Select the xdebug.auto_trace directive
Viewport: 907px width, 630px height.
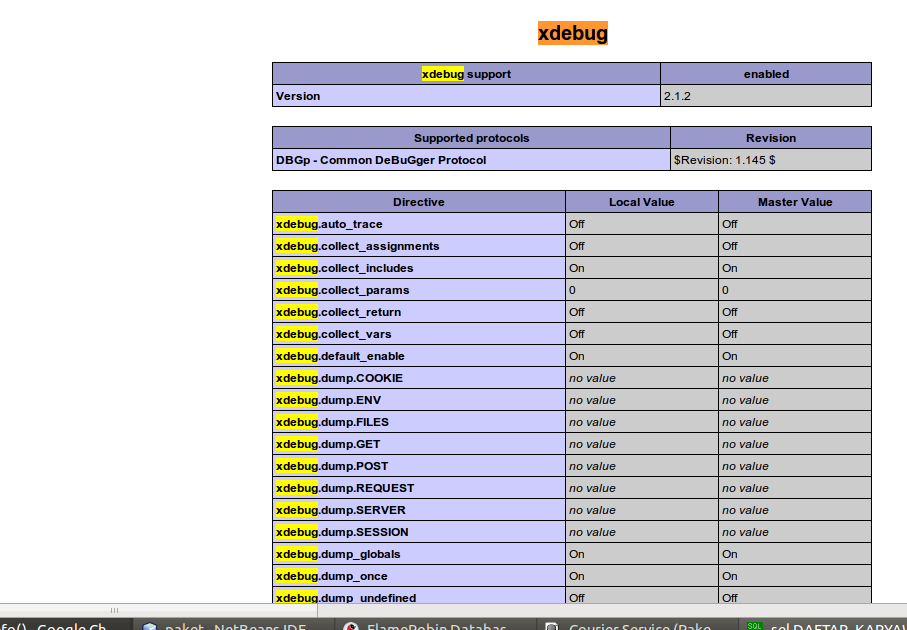point(419,224)
